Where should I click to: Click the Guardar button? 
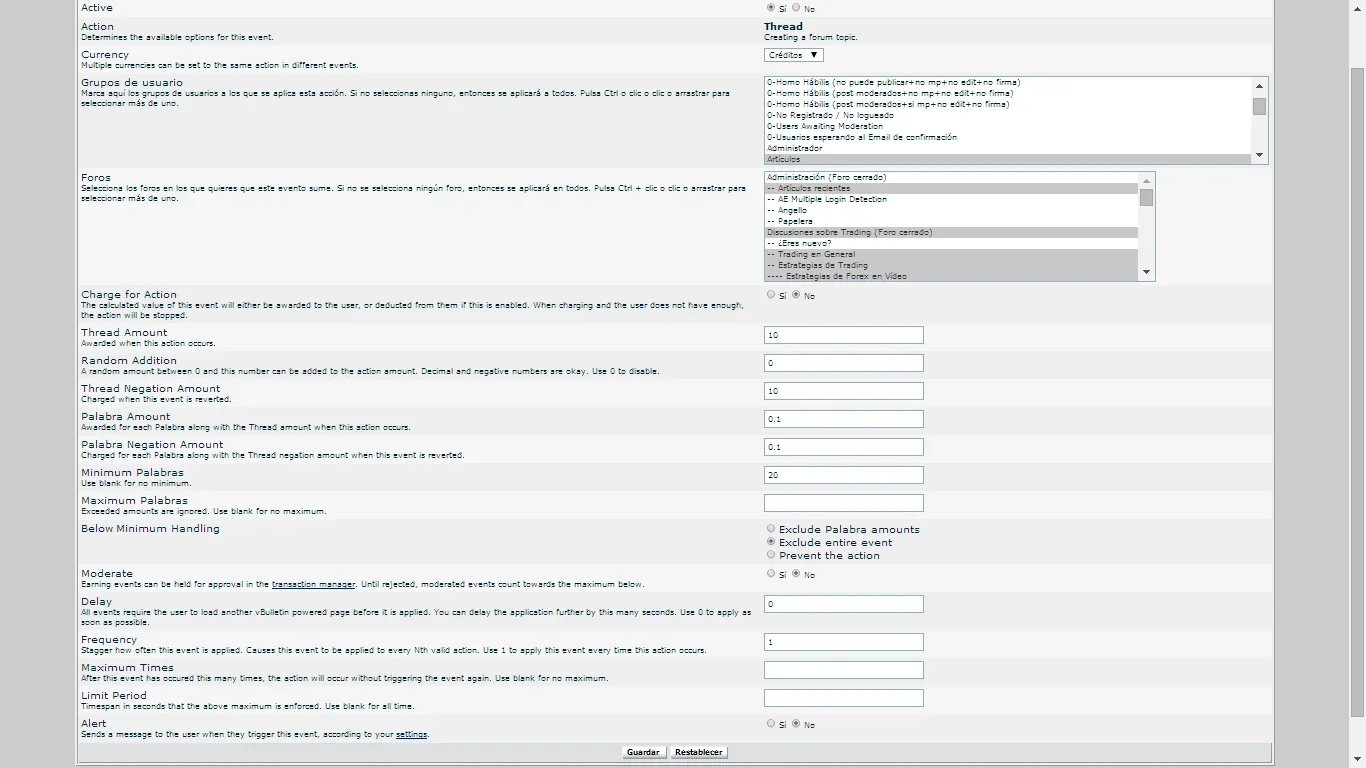point(643,752)
